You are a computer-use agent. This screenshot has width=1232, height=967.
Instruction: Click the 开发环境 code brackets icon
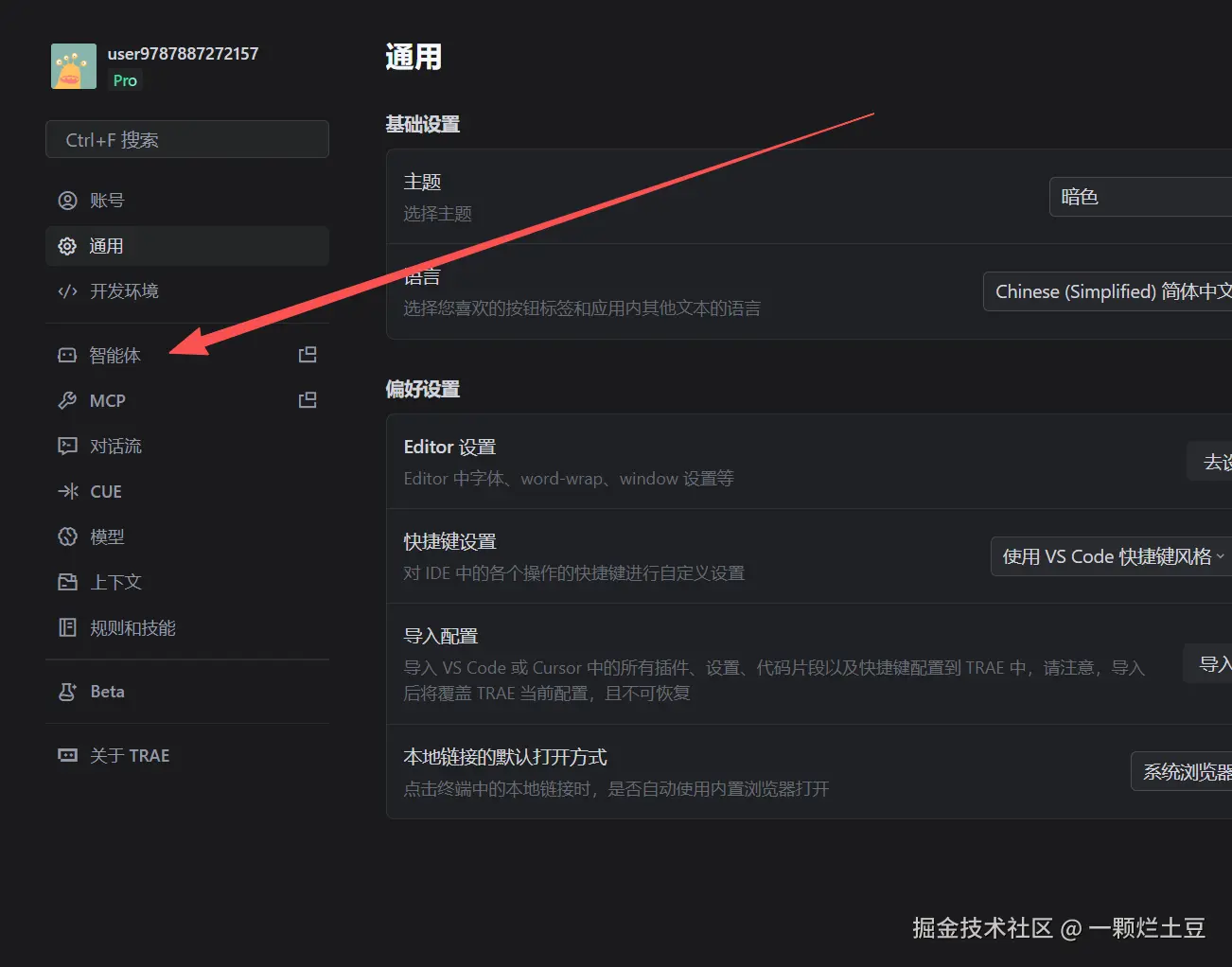click(67, 291)
